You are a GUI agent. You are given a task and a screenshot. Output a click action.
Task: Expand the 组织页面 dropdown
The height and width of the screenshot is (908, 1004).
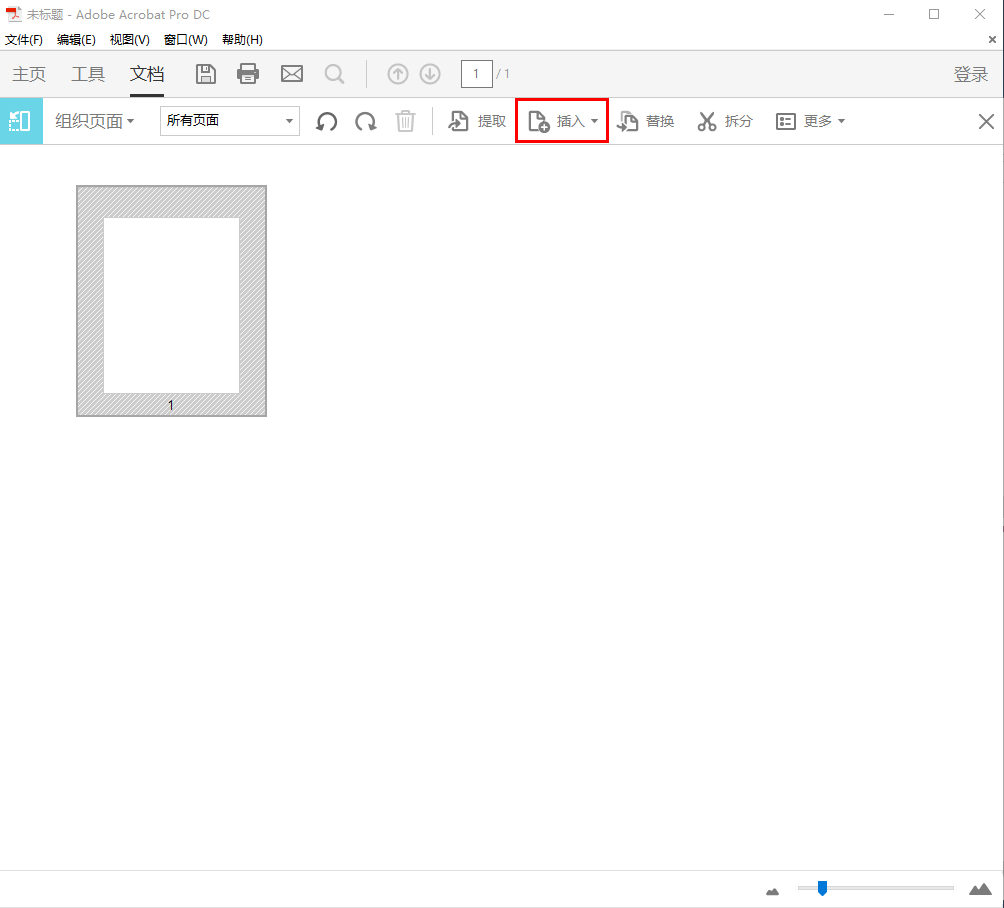tap(95, 121)
